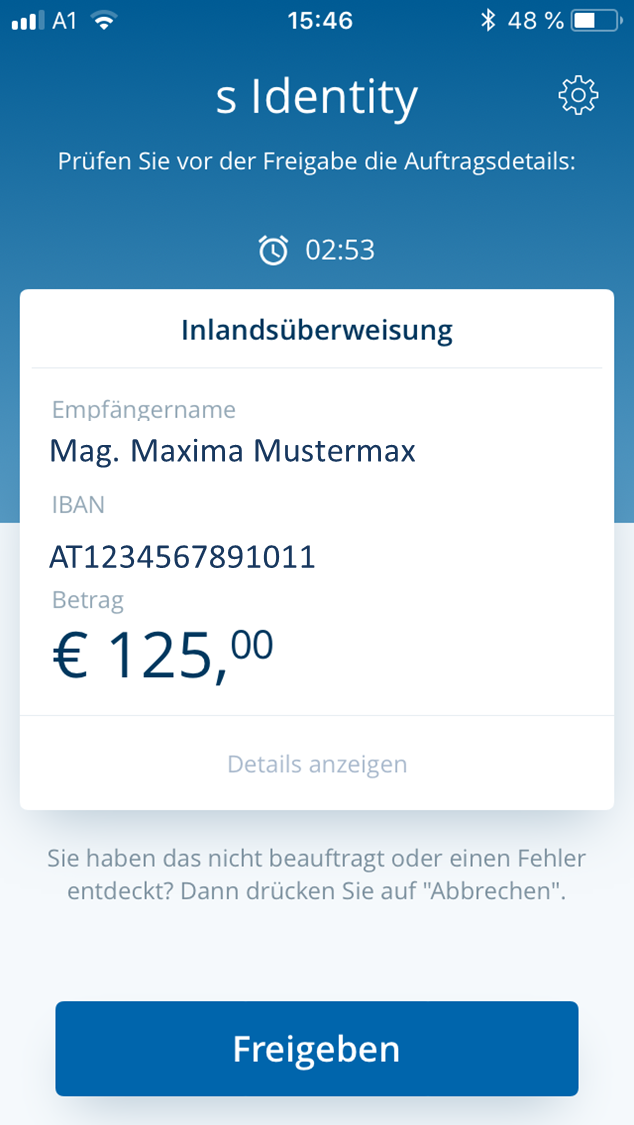The width and height of the screenshot is (634, 1125).
Task: Tap the recipient name Mag. Maxima Mustermax
Action: tap(232, 451)
